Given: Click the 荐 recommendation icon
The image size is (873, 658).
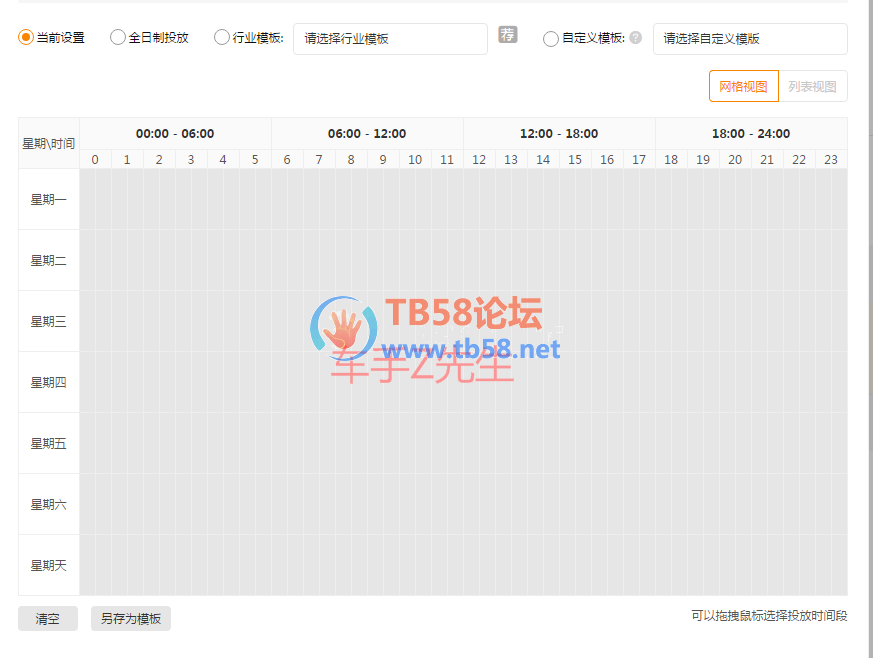Looking at the screenshot, I should point(508,35).
